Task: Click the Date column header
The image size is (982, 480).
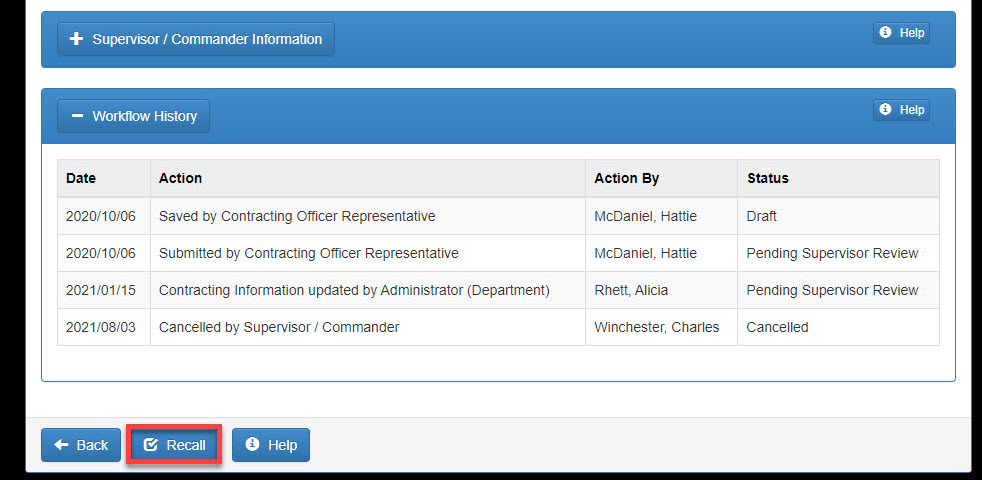Action: click(81, 178)
